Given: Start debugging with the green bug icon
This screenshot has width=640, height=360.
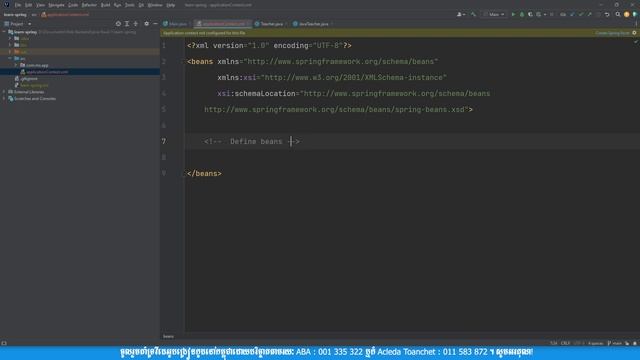Looking at the screenshot, I should (522, 14).
